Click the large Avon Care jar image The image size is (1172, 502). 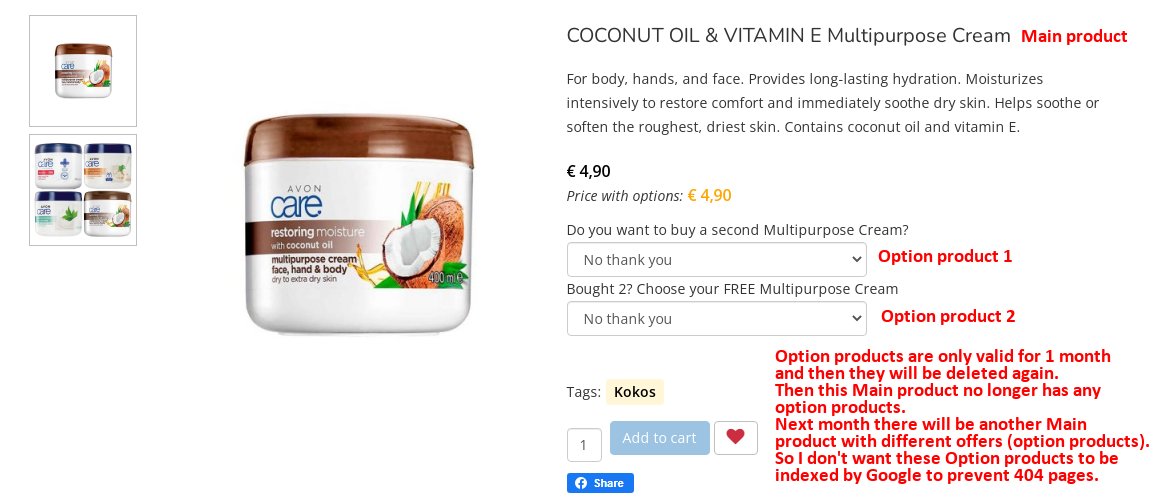pos(359,224)
